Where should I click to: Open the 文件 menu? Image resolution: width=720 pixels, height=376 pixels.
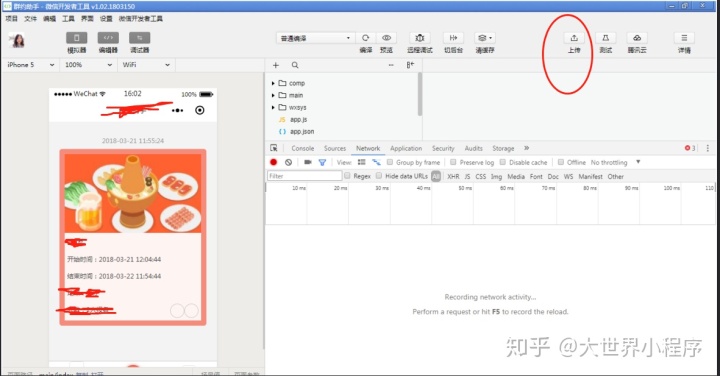point(30,18)
